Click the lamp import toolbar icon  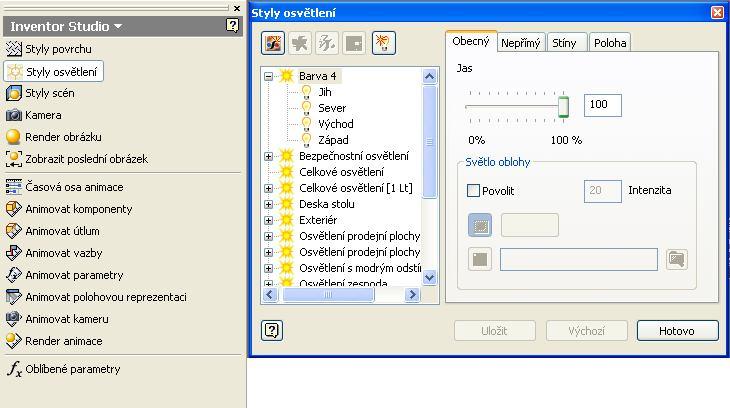point(384,43)
